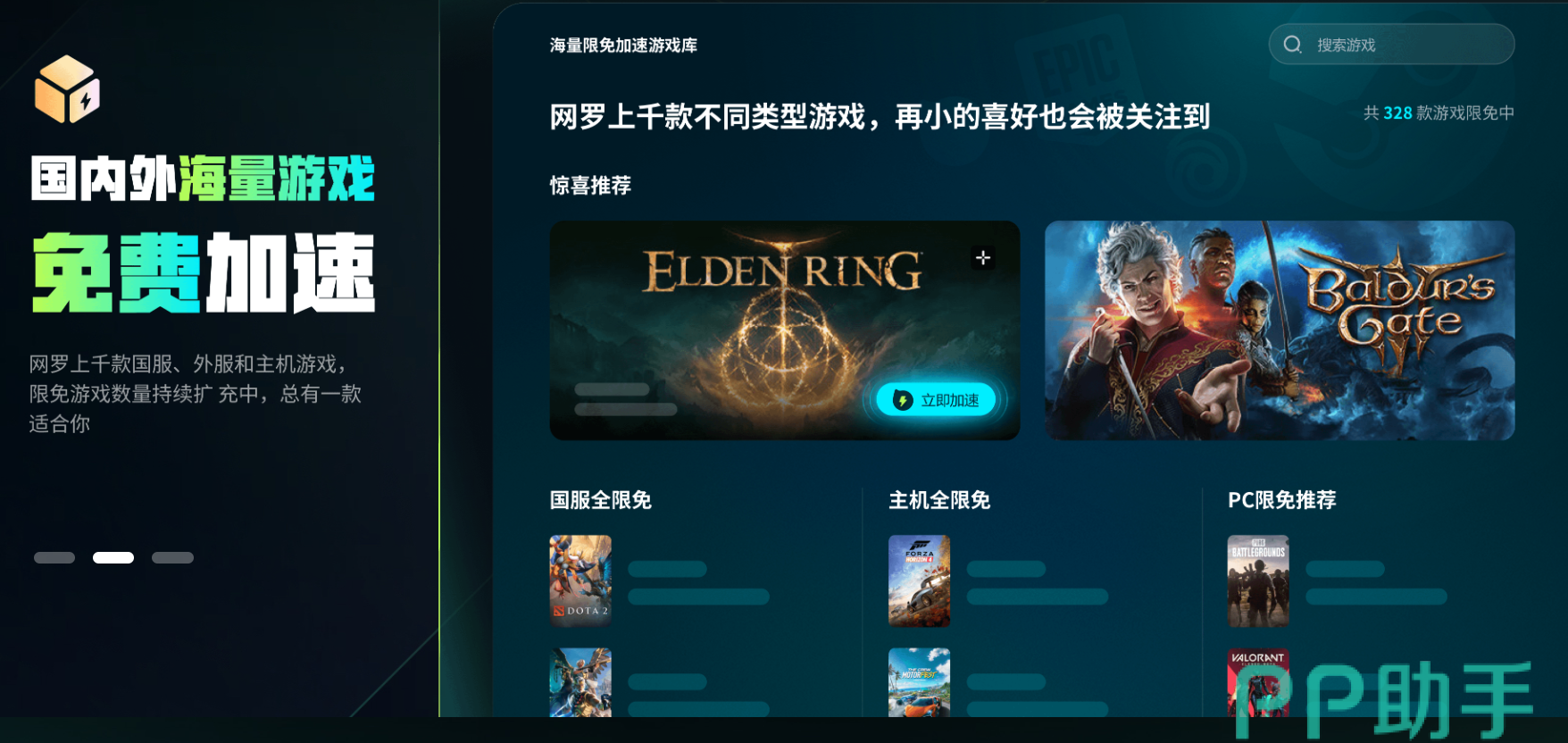Click the 搜索游戏 search field

coord(1391,45)
